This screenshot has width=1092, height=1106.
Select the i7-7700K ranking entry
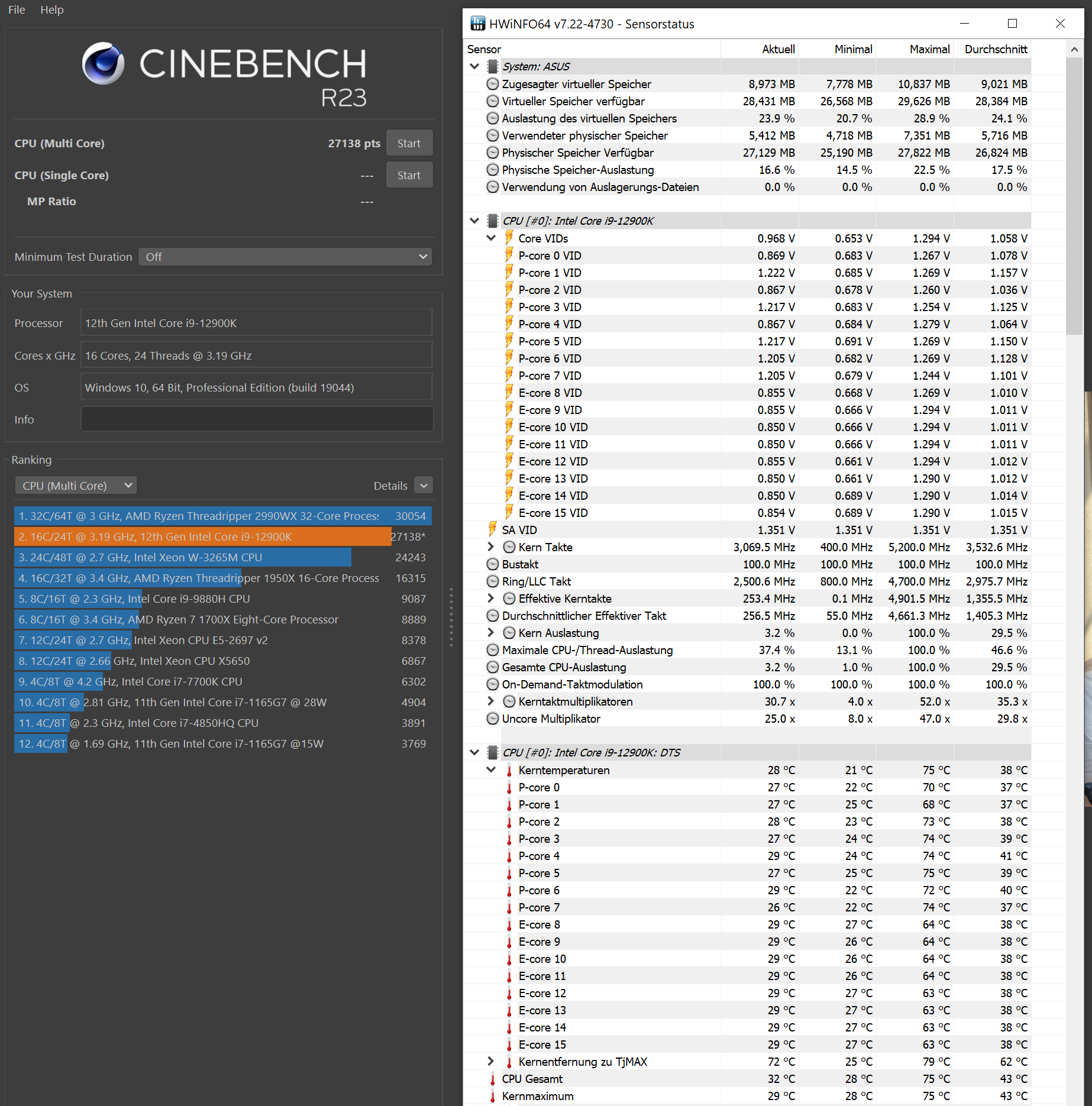coord(223,681)
